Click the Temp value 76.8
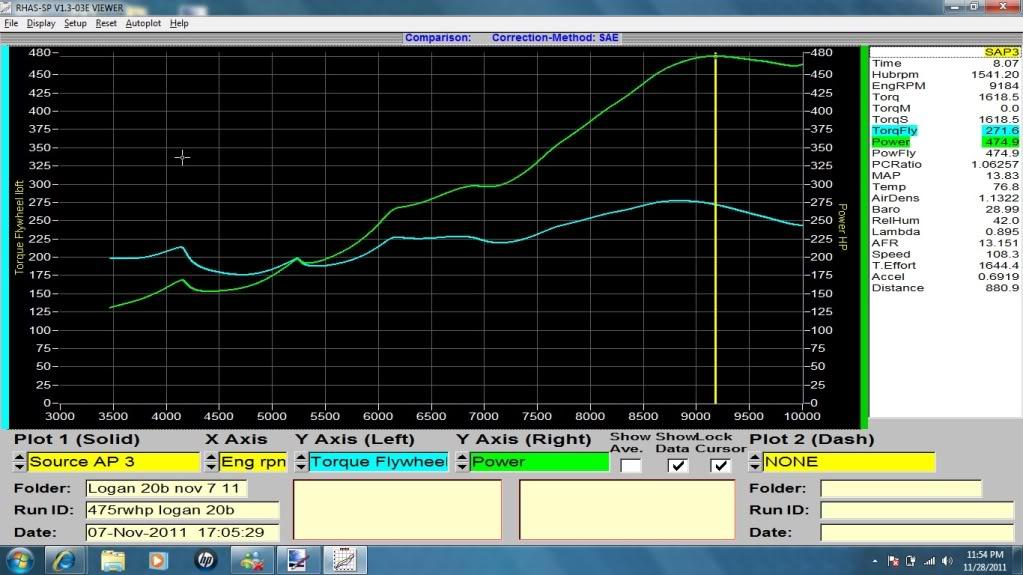Image resolution: width=1023 pixels, height=575 pixels. [x=1006, y=187]
